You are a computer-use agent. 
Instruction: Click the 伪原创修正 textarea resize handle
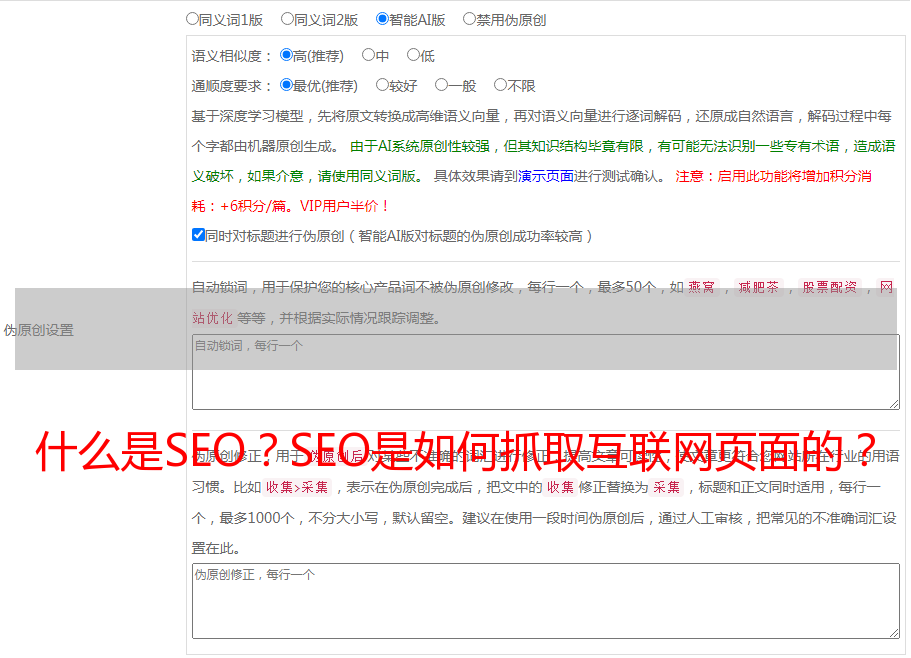click(894, 633)
